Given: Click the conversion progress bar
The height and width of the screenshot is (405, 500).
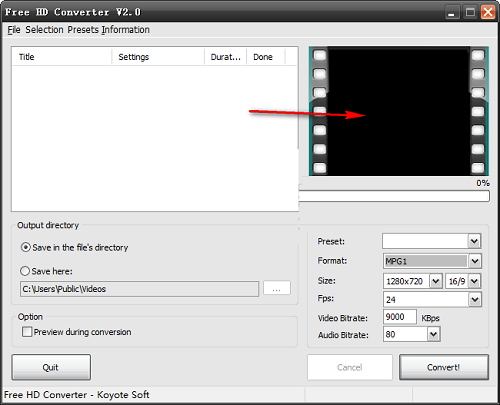Looking at the screenshot, I should click(394, 196).
